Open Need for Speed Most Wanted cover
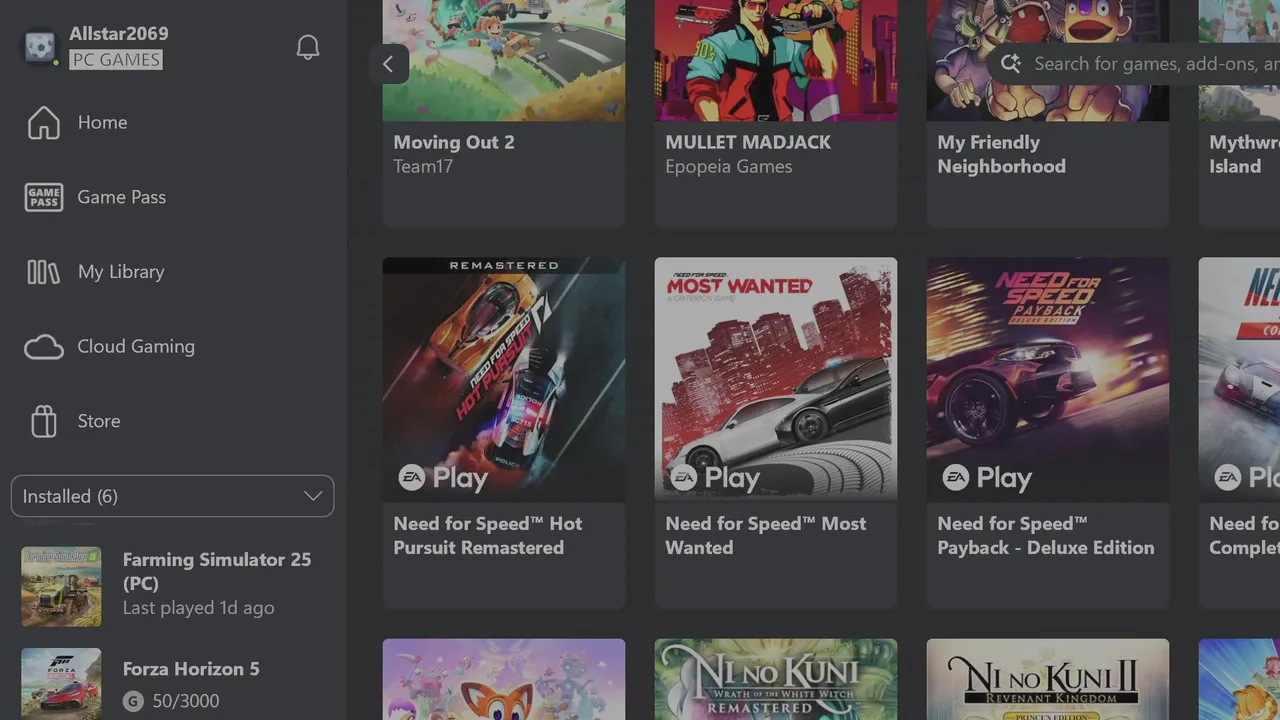Screen dimensions: 1280x720 776,379
